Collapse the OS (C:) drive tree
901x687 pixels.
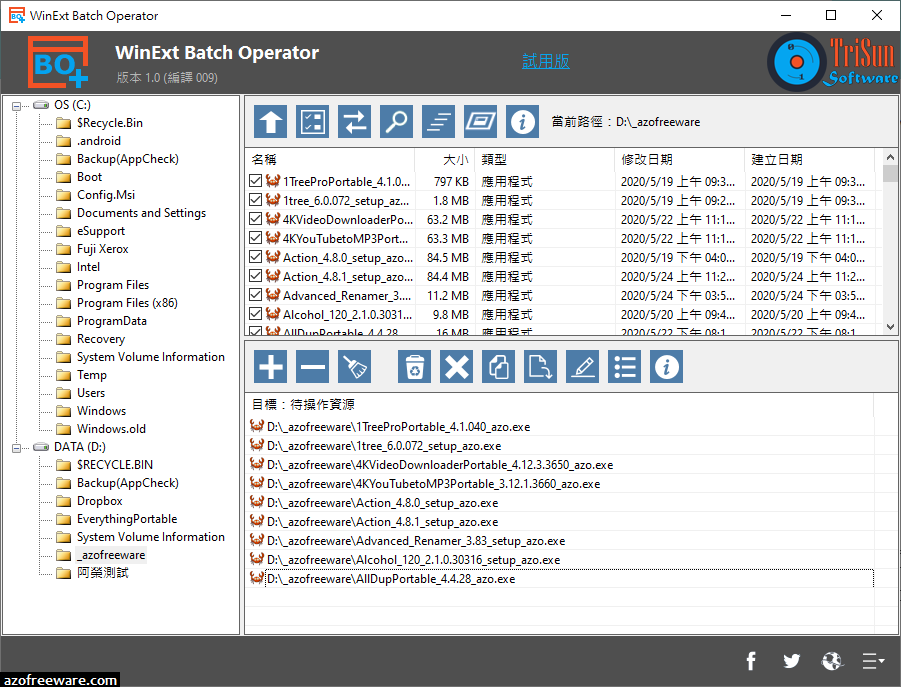pos(14,104)
